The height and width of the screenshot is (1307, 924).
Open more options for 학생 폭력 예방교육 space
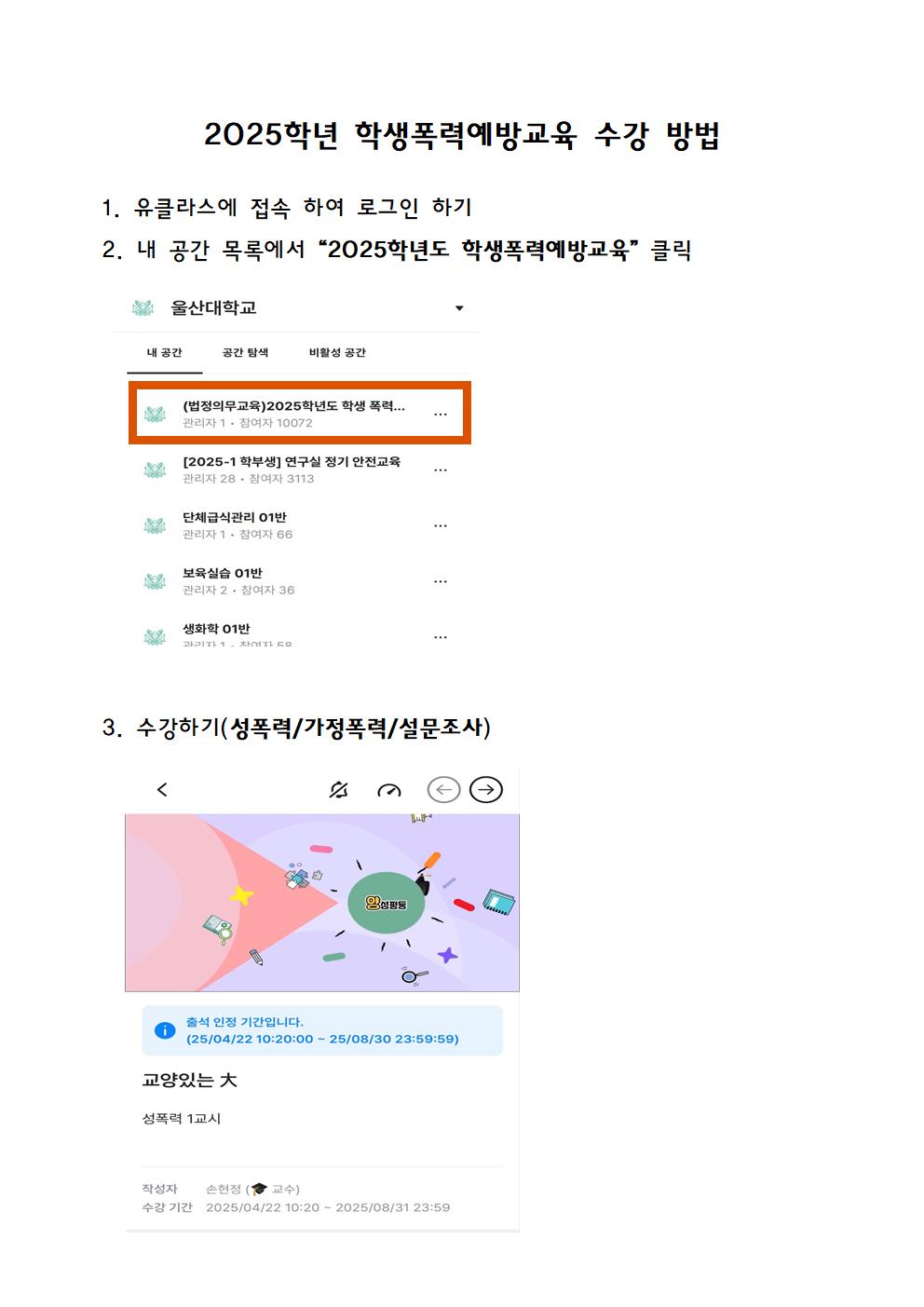point(441,414)
